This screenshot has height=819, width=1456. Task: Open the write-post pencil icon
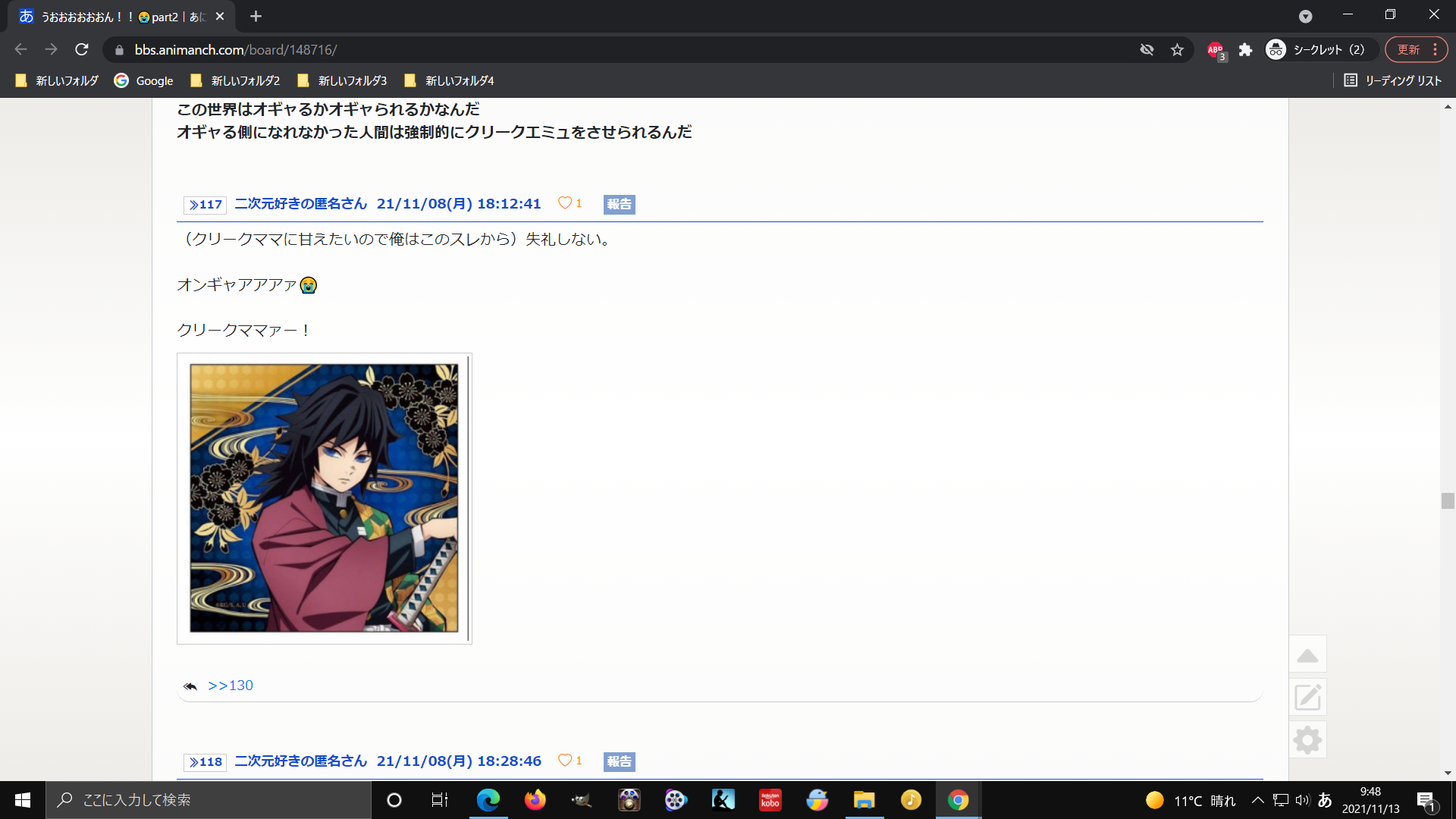coord(1307,697)
